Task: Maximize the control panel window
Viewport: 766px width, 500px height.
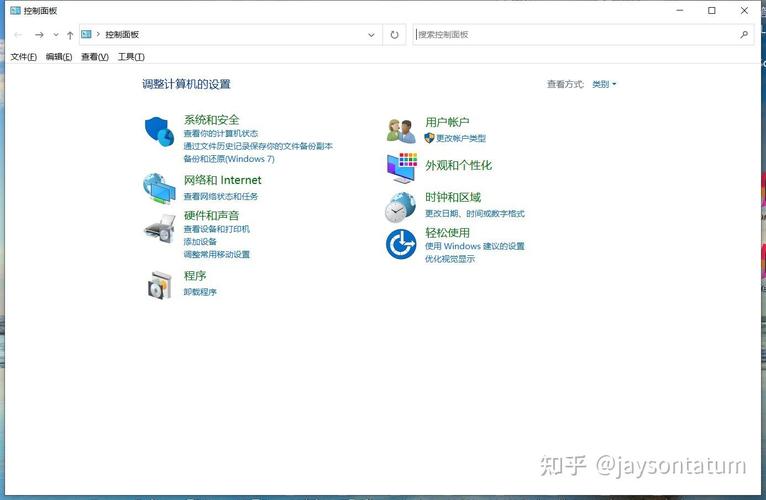Action: [712, 10]
